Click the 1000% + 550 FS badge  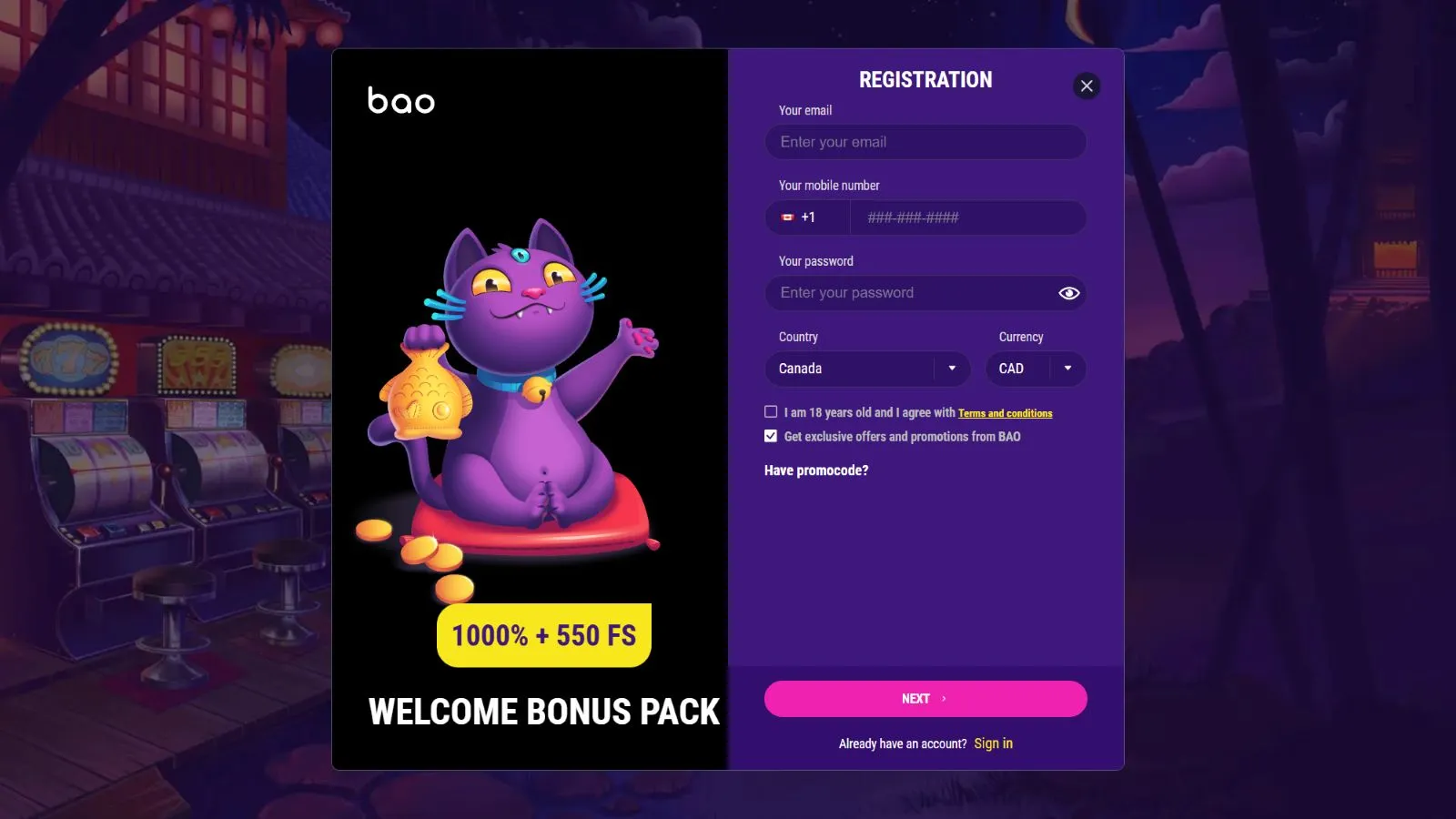pyautogui.click(x=544, y=635)
